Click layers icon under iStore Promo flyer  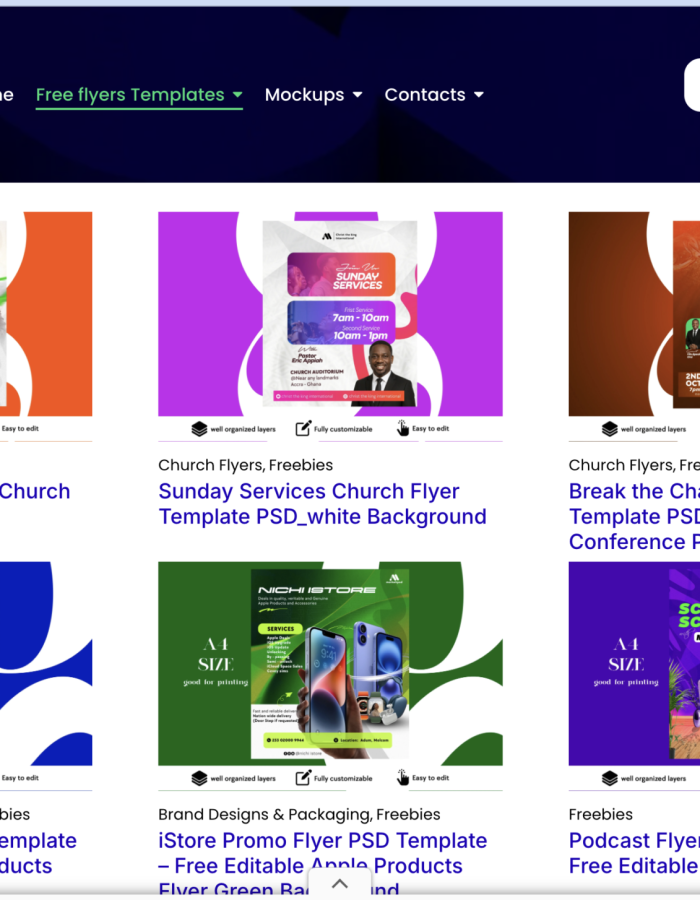click(199, 778)
